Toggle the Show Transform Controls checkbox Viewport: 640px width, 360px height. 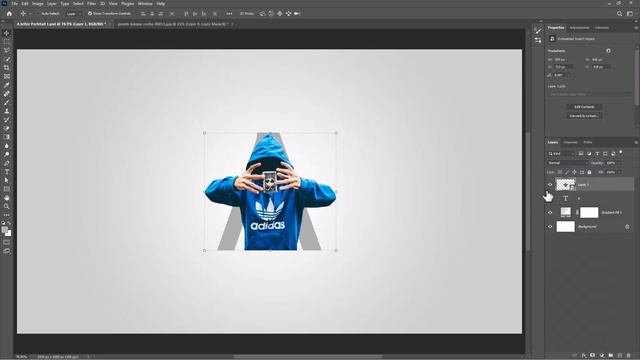90,13
